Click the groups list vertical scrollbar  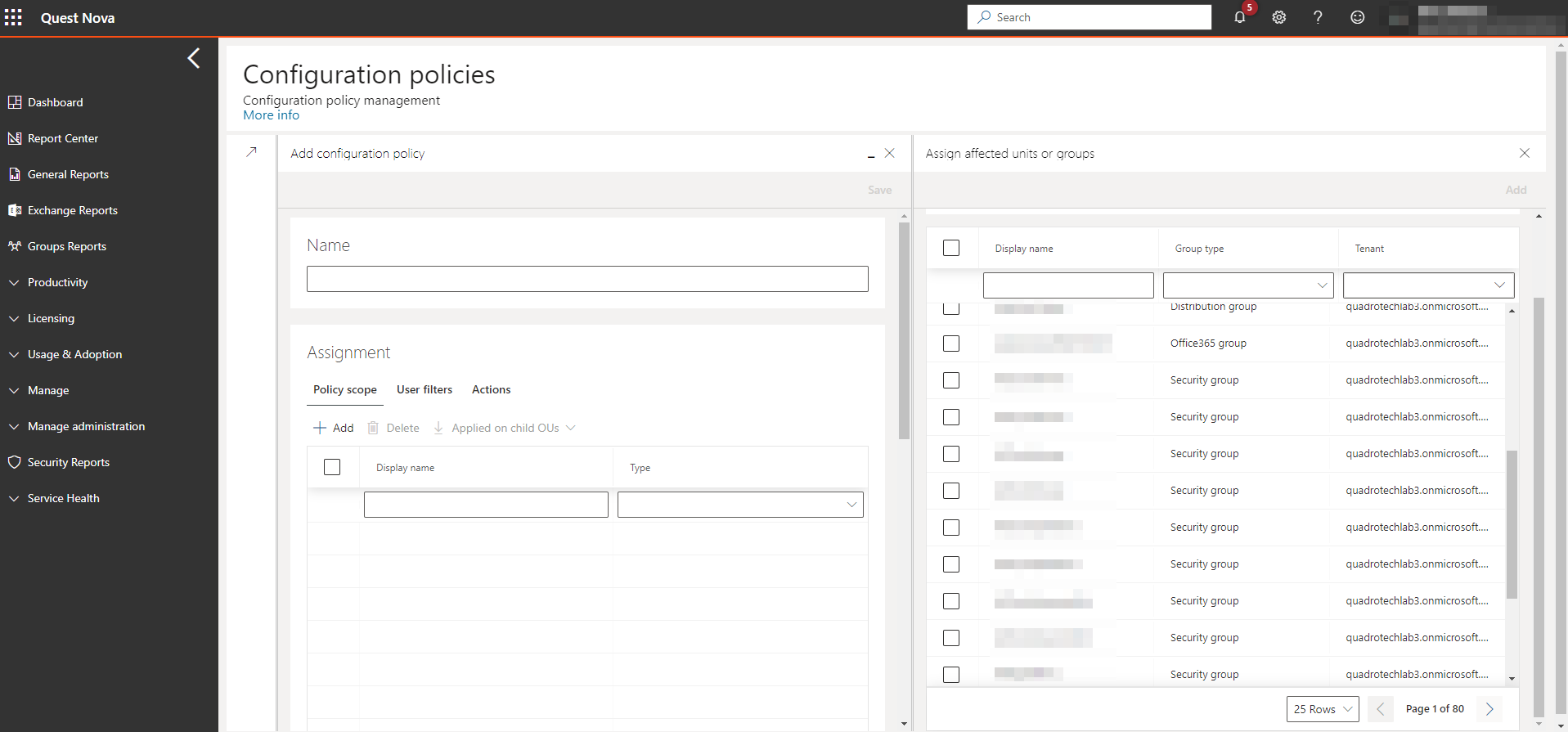(1512, 523)
